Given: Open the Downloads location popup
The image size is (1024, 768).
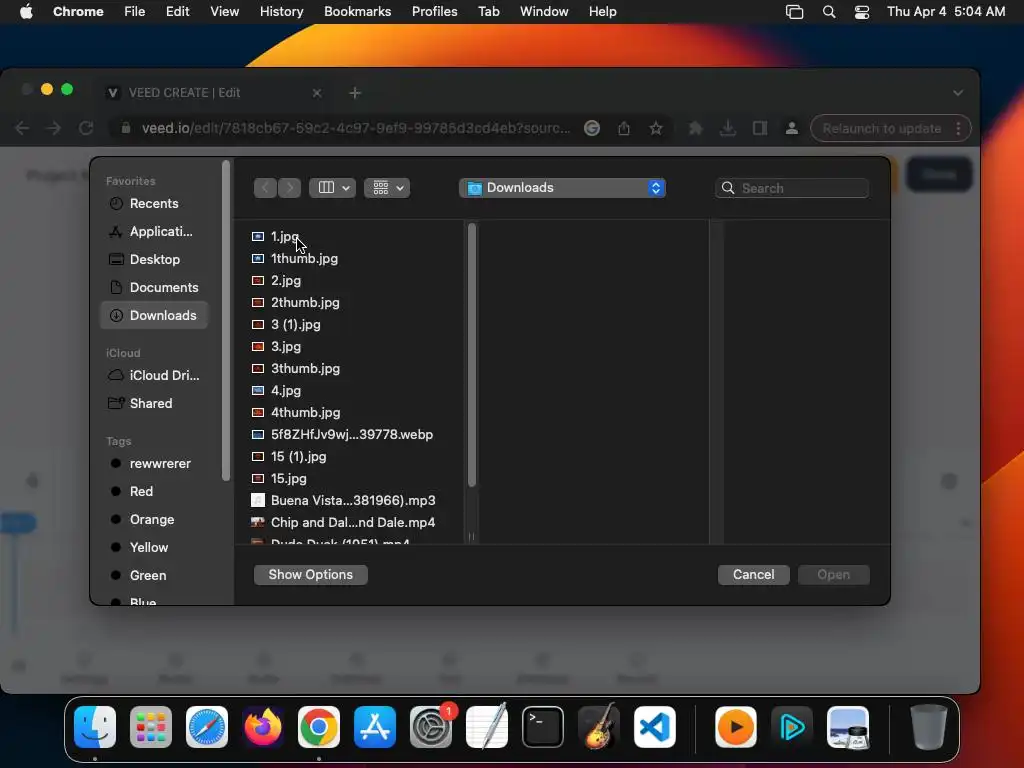Looking at the screenshot, I should click(x=562, y=188).
